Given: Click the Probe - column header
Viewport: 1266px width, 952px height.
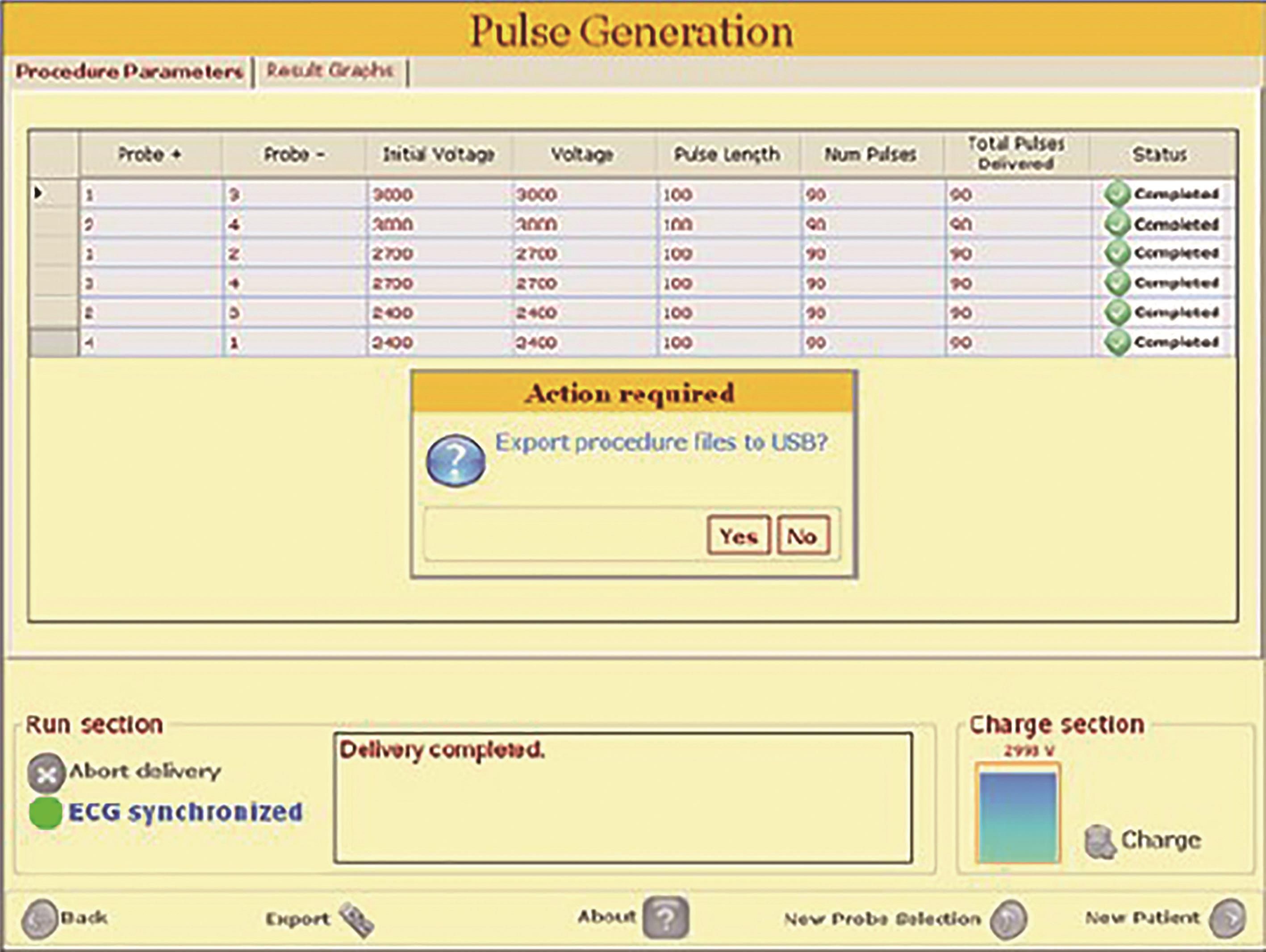Looking at the screenshot, I should point(294,154).
